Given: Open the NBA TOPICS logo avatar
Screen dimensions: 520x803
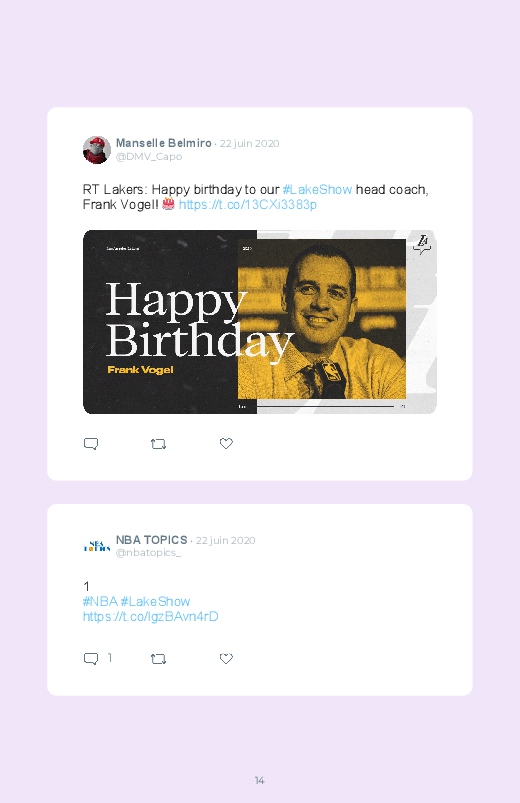Looking at the screenshot, I should [x=97, y=546].
